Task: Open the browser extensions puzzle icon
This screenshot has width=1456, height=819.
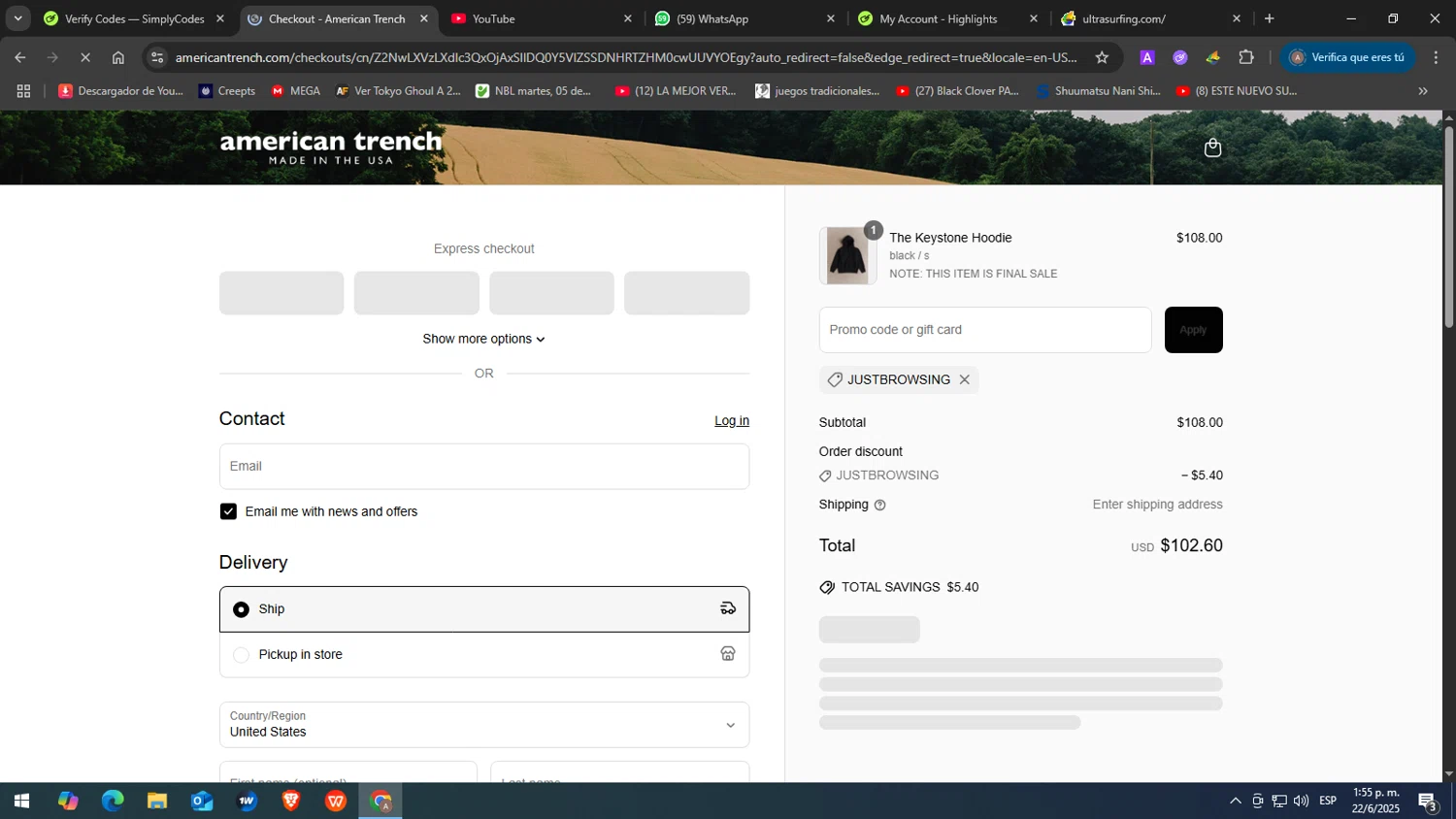Action: (1246, 57)
